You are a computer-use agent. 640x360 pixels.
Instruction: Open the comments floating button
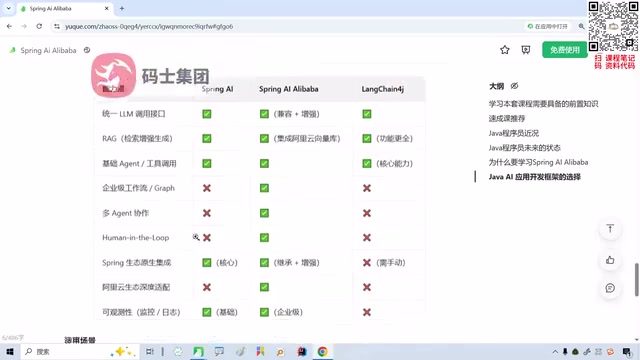[x=610, y=288]
